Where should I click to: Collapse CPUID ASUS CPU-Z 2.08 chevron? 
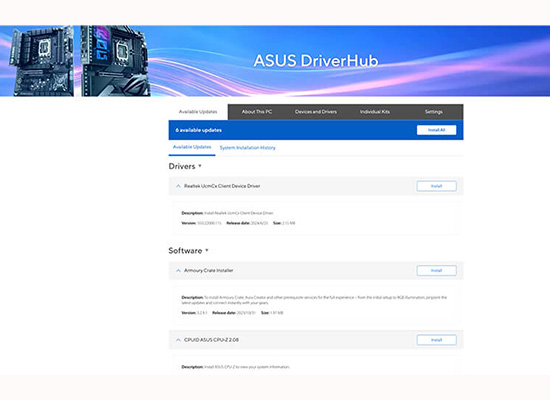coord(178,340)
